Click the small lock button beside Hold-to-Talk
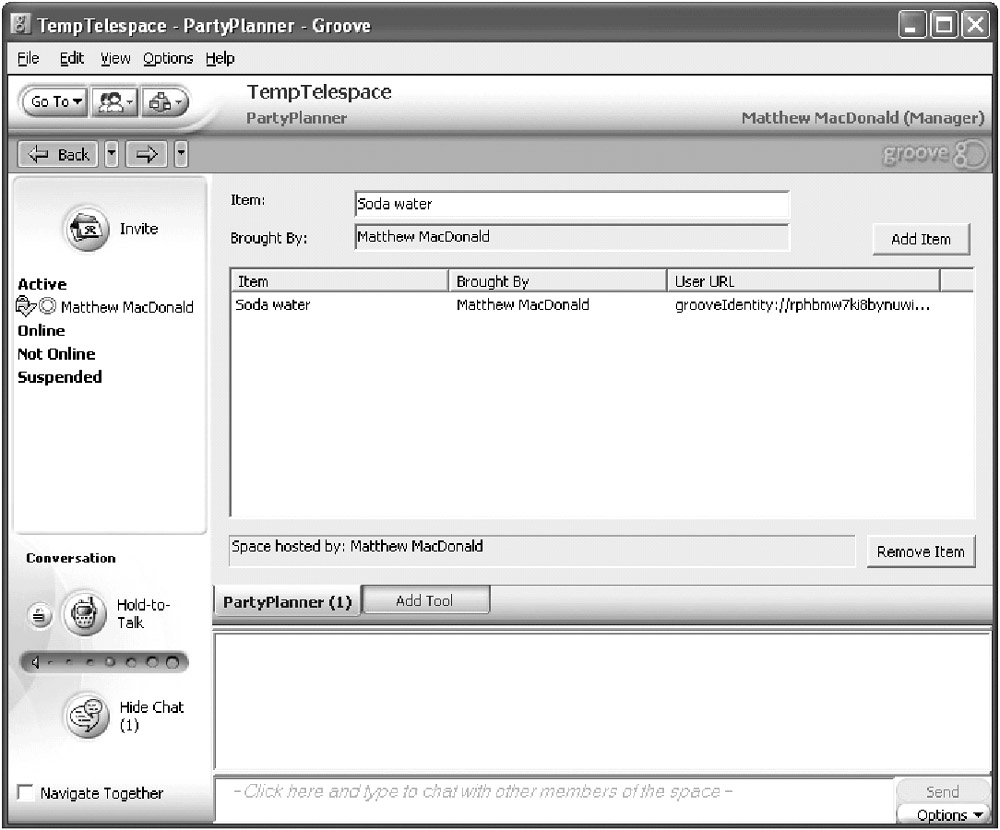This screenshot has width=1000, height=830. coord(39,615)
